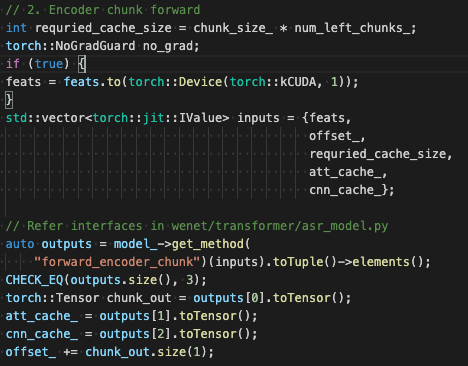Click 'NoGradGuard' in the torch line
The width and height of the screenshot is (468, 366).
pyautogui.click(x=95, y=46)
